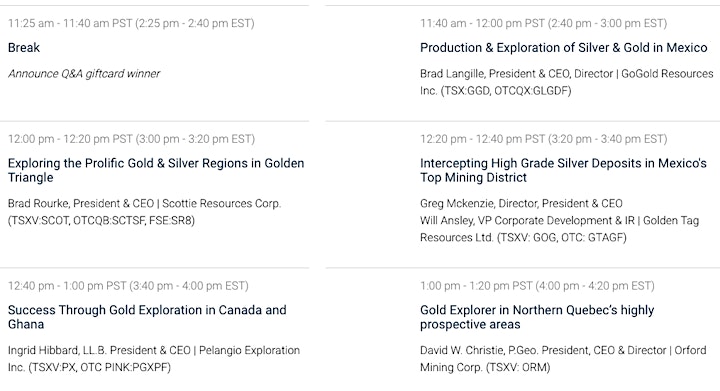Select the 12:40 pm - 1:00 pm PST time slot
Image resolution: width=720 pixels, height=391 pixels.
point(128,286)
